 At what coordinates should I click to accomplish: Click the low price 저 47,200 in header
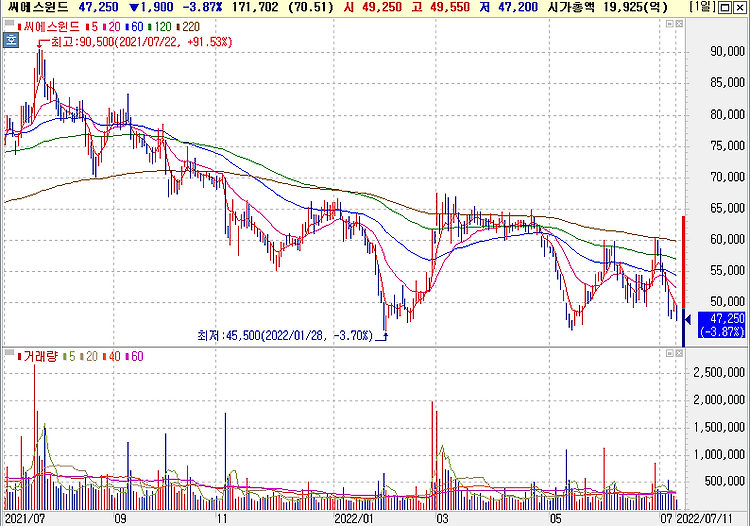click(x=511, y=7)
